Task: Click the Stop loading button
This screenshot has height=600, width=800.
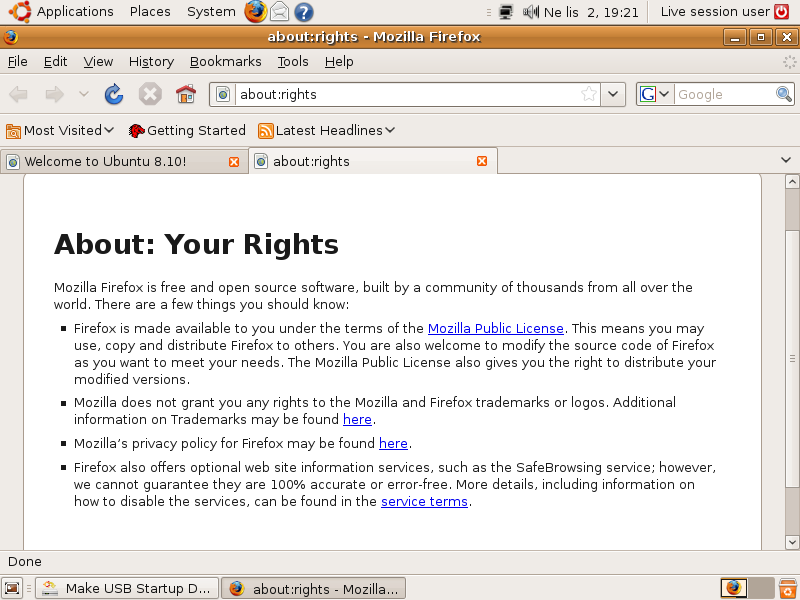Action: [150, 94]
